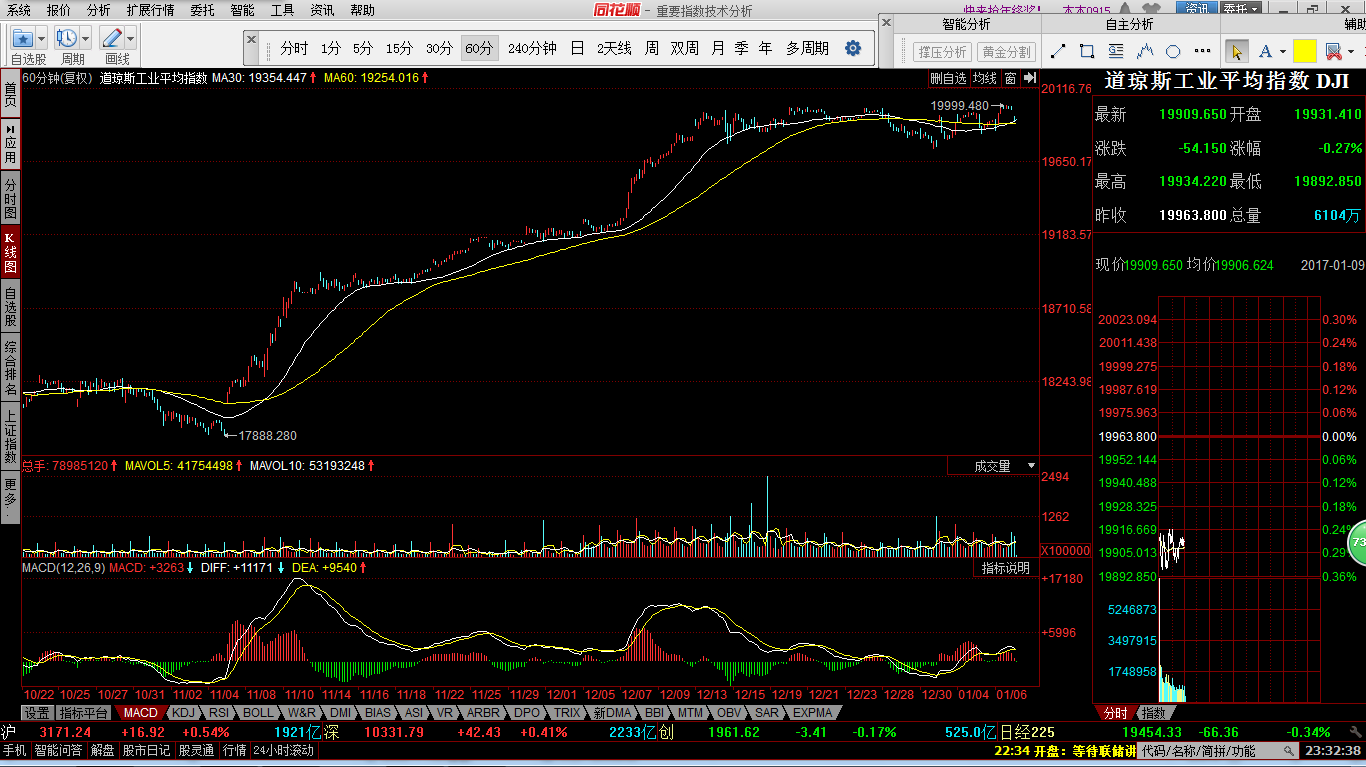Click the 撑压分析 button
This screenshot has width=1366, height=767.
(942, 52)
